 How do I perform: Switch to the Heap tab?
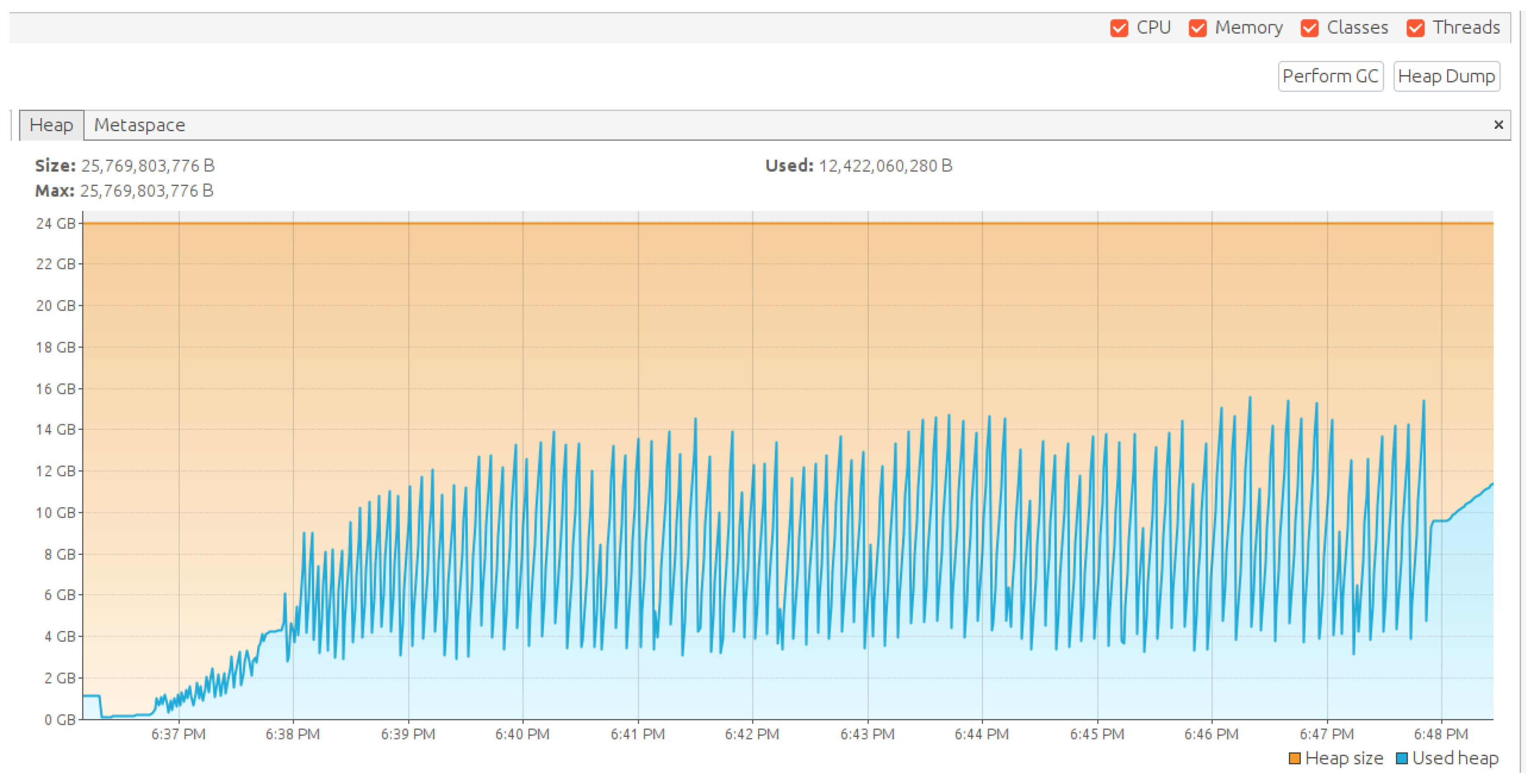click(51, 125)
